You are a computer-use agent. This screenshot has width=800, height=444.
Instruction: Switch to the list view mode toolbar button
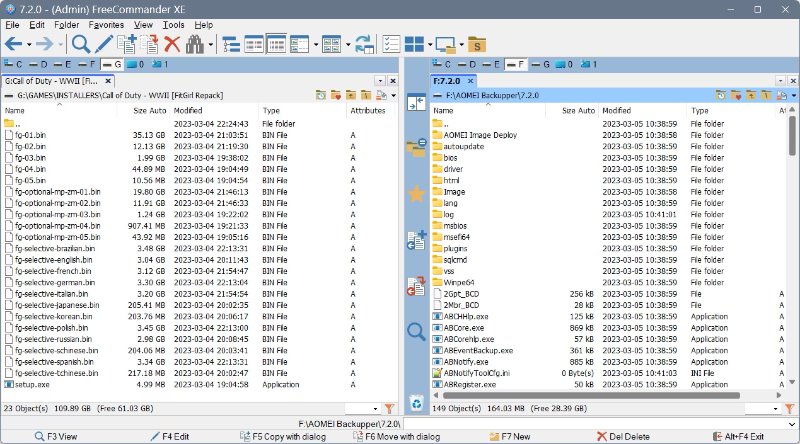coord(254,44)
